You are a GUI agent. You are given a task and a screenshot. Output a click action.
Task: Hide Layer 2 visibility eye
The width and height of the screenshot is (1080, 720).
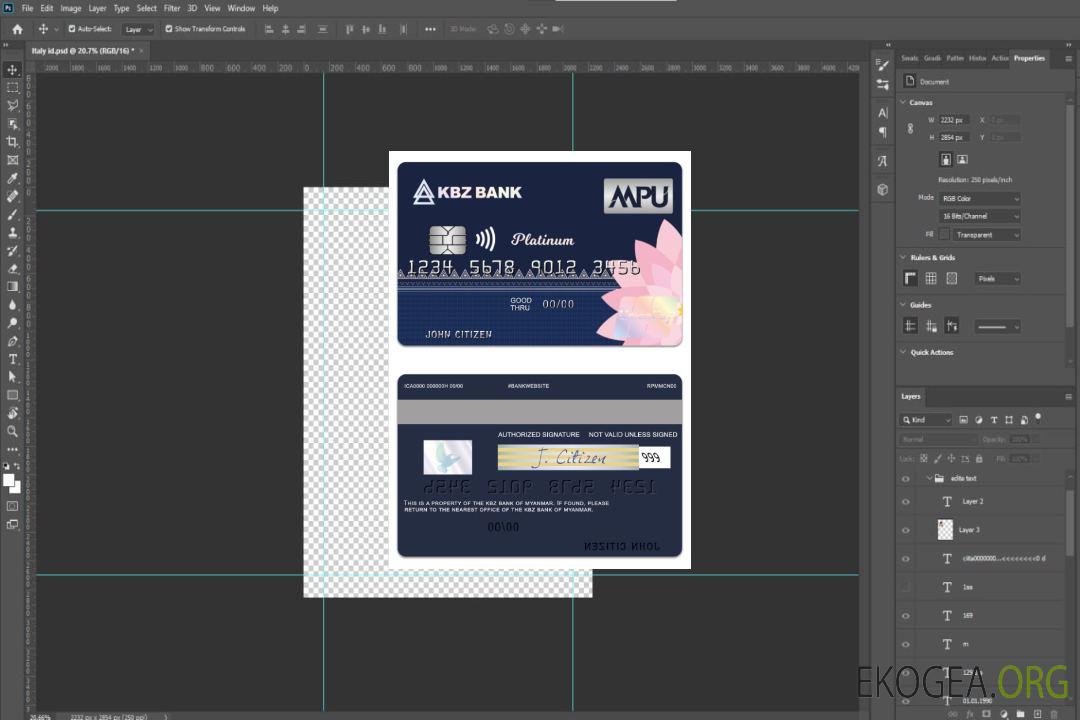906,502
